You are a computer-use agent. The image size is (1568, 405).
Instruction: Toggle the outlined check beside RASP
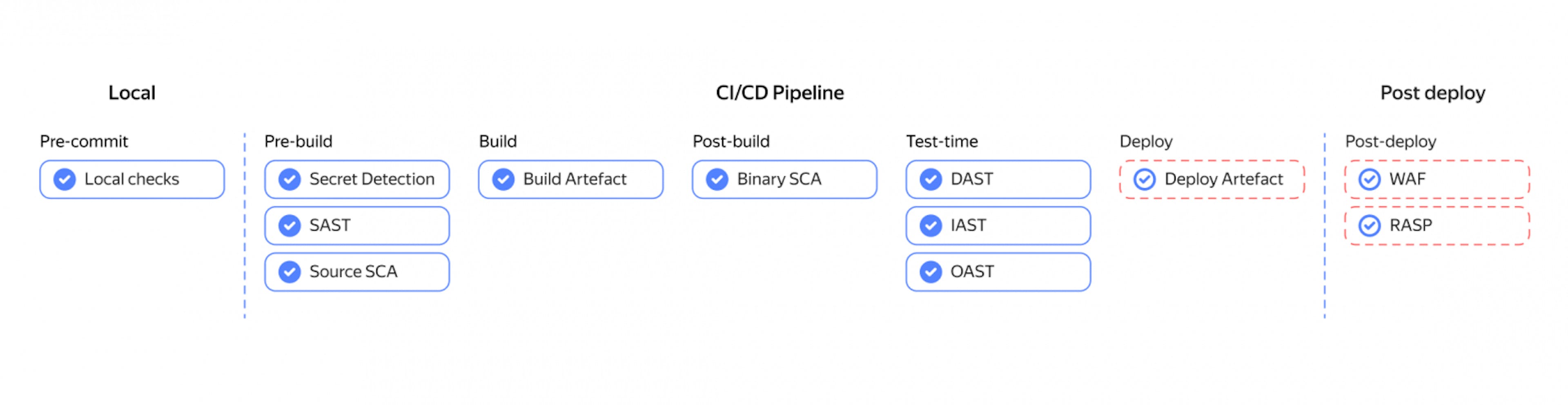[x=1370, y=225]
